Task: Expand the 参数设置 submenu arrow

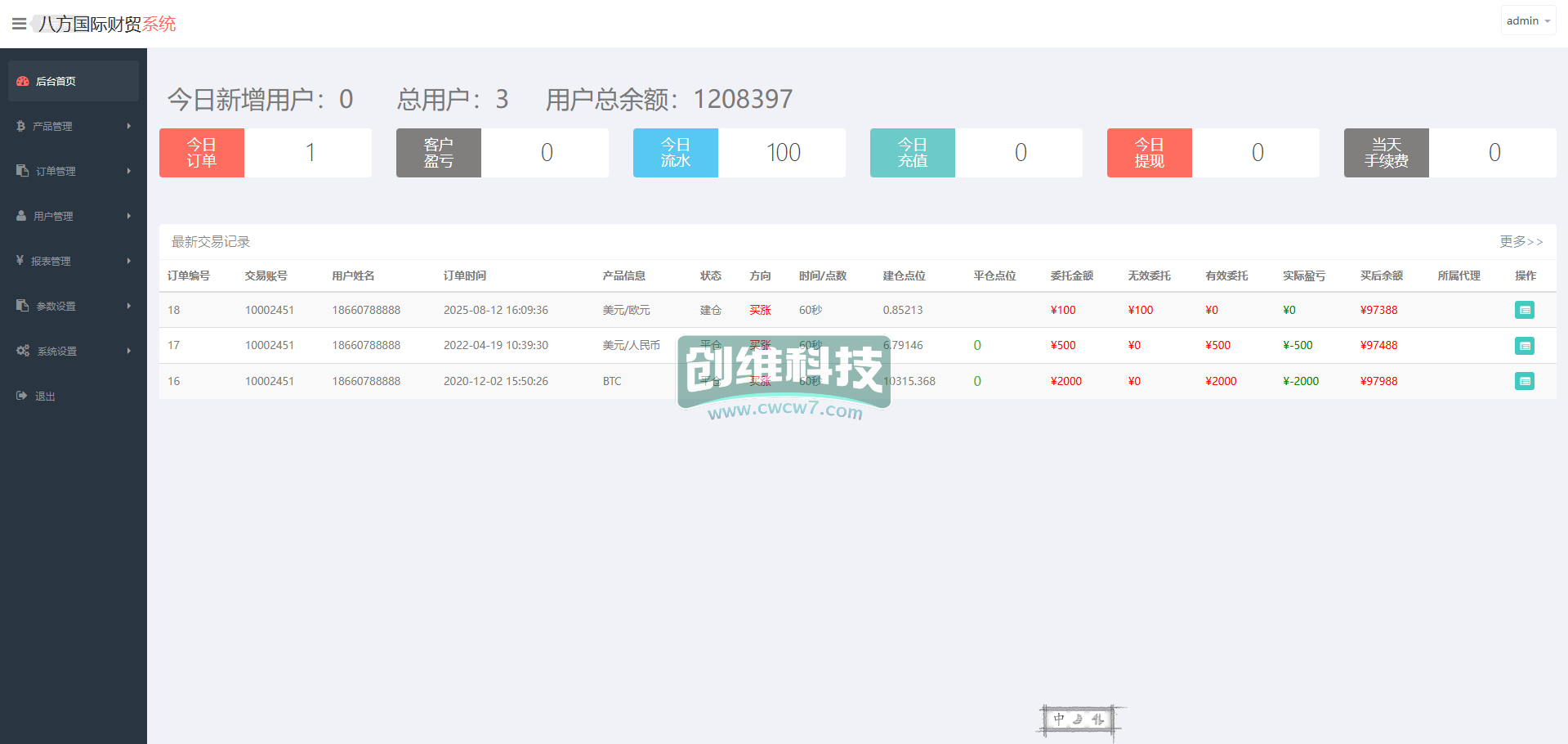Action: 129,306
